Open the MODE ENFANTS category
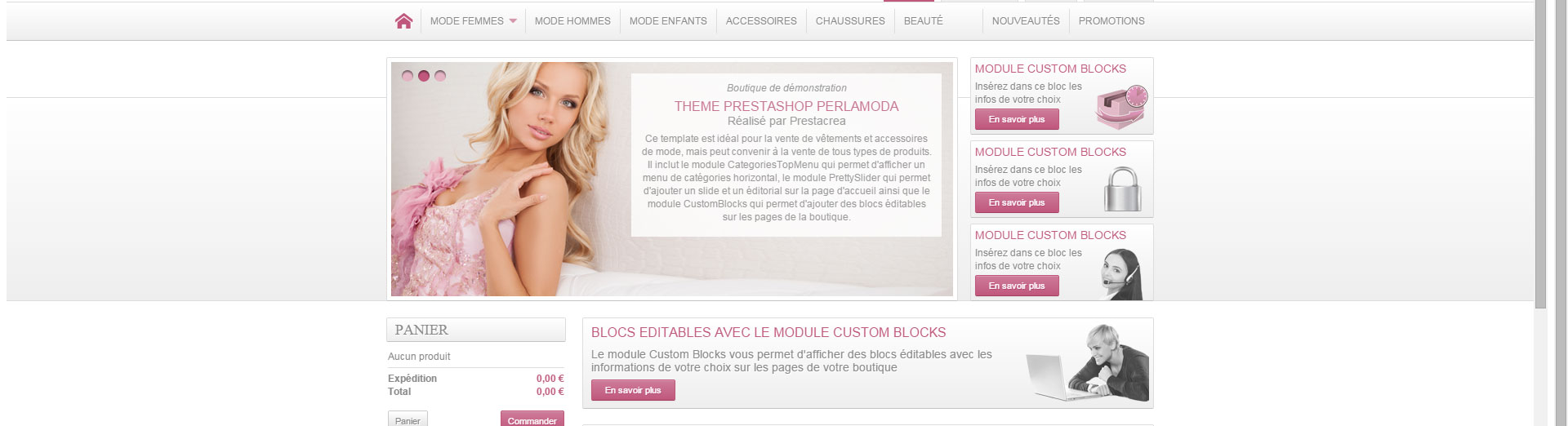This screenshot has height=426, width=1568. (668, 21)
